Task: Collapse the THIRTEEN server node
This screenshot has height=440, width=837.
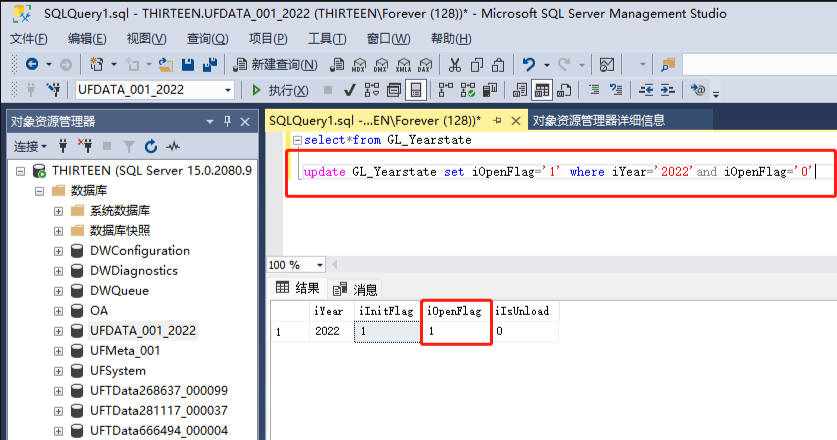Action: click(x=20, y=171)
